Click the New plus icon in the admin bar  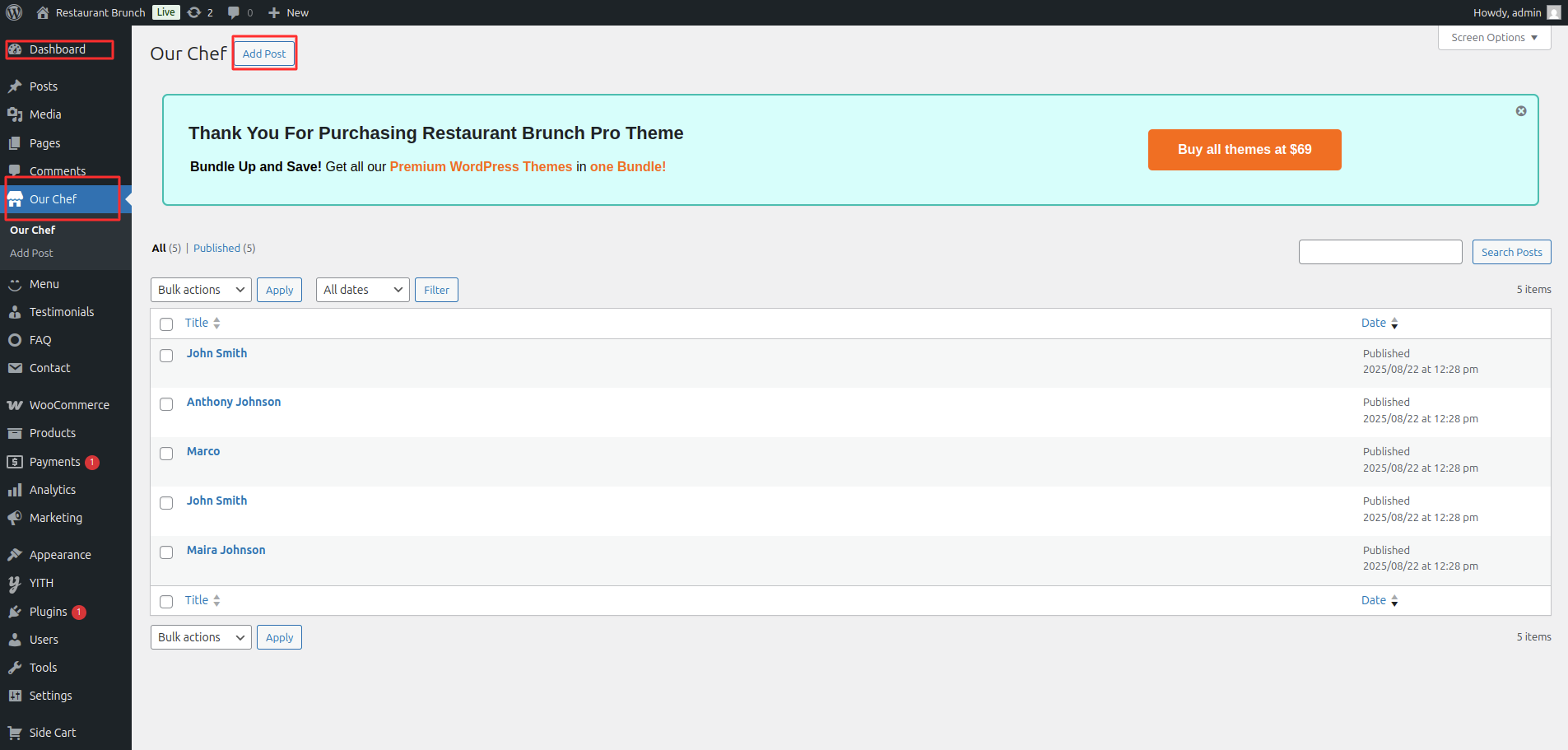tap(274, 12)
